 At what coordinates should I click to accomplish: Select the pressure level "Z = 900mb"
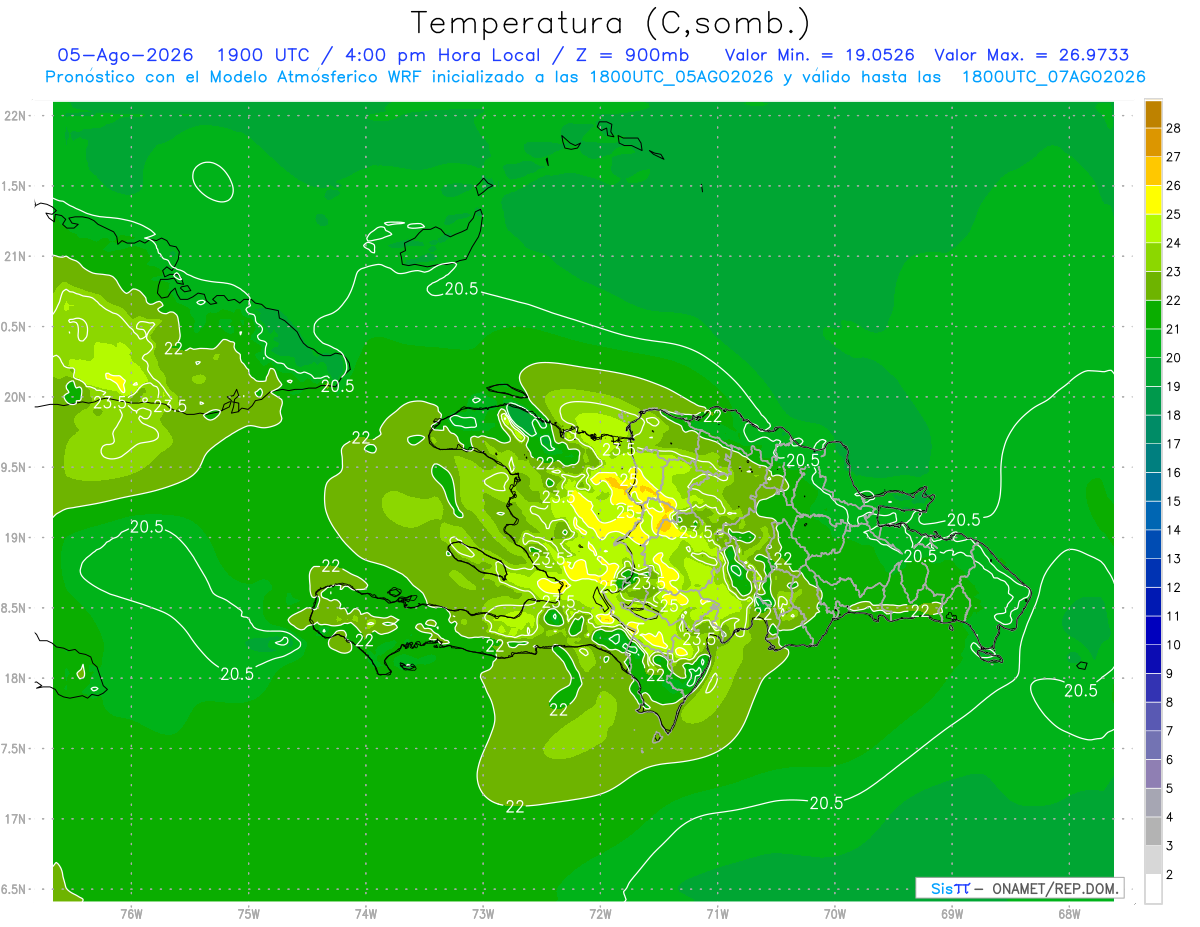click(635, 55)
